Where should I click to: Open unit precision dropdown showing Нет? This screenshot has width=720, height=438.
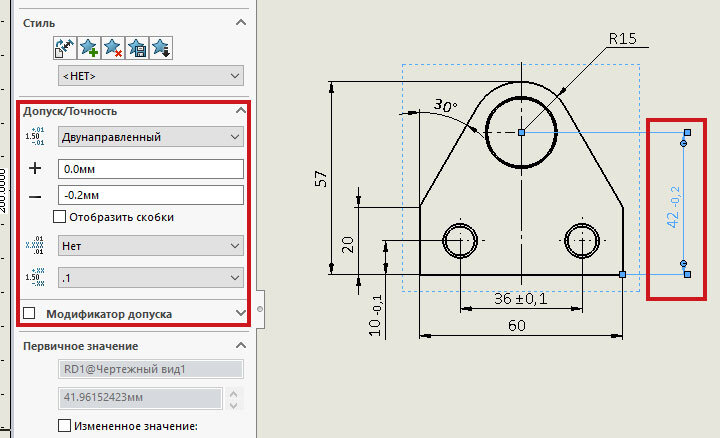point(151,246)
